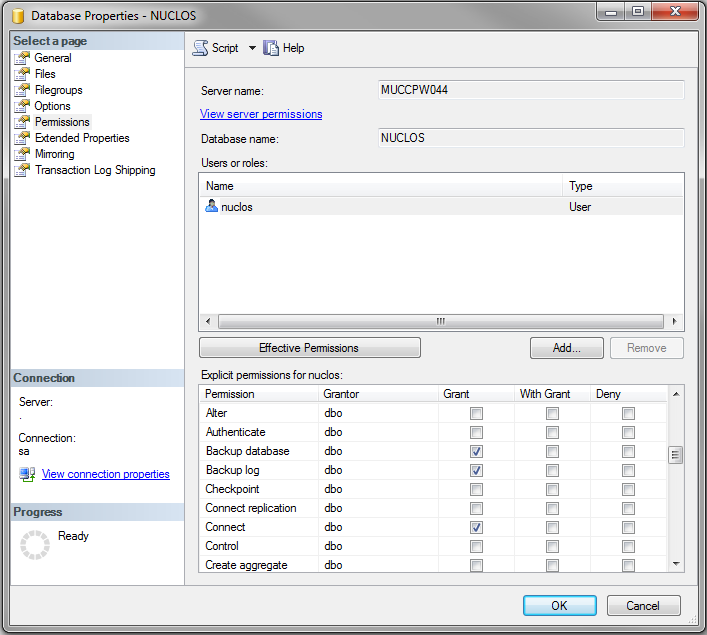Open the Options page
This screenshot has width=707, height=635.
pos(52,106)
